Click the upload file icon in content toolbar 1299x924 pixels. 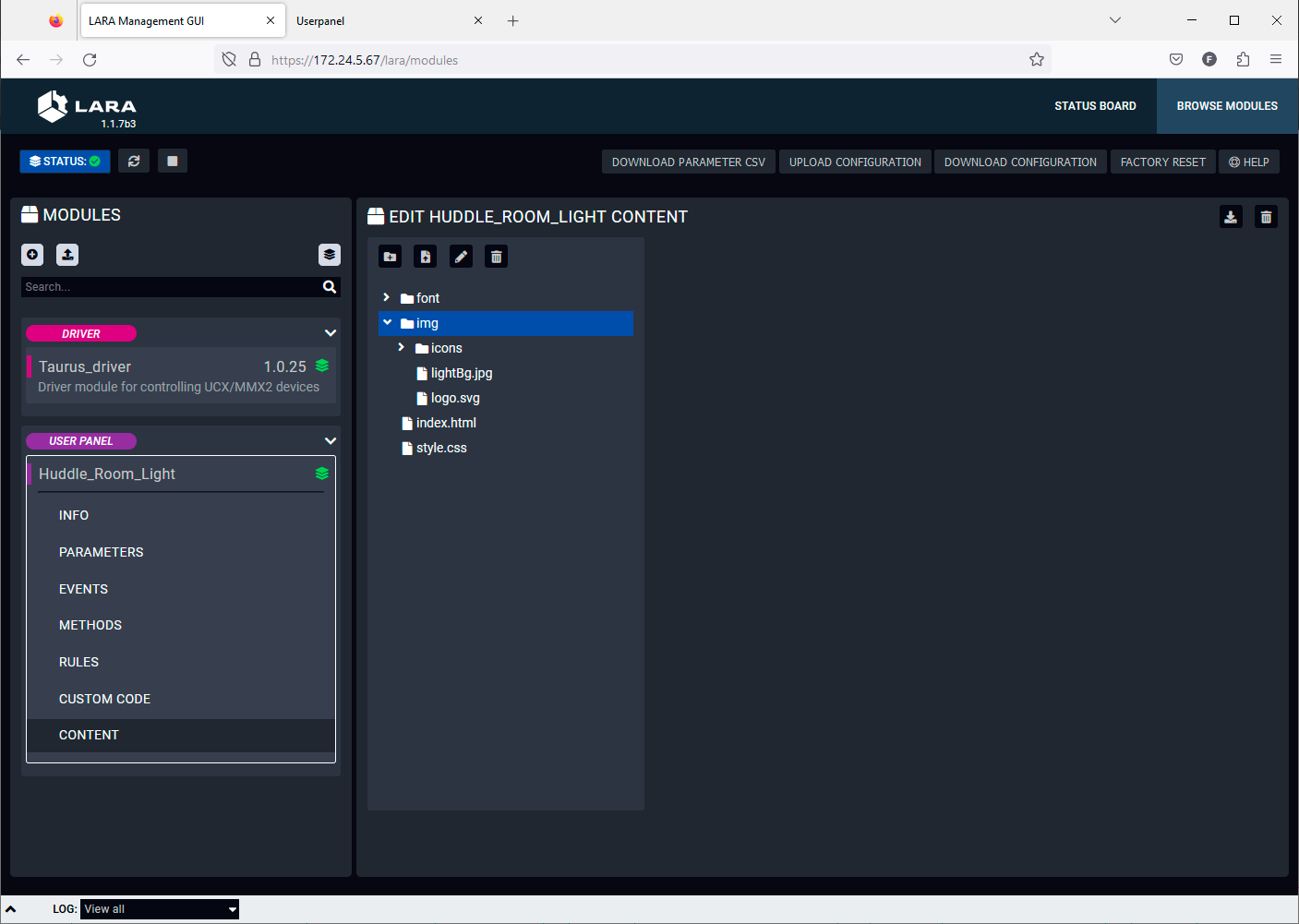tap(425, 257)
